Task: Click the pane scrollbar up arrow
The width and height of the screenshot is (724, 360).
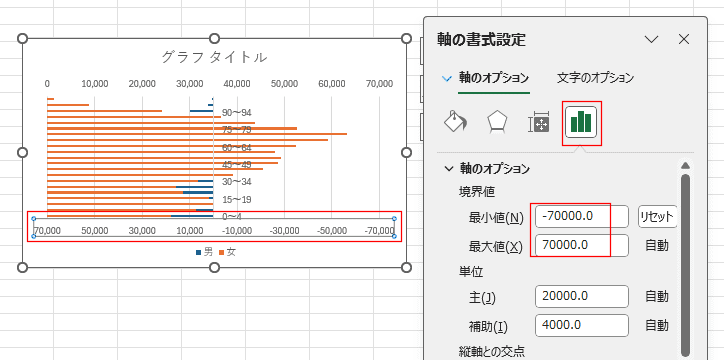Action: tap(686, 165)
